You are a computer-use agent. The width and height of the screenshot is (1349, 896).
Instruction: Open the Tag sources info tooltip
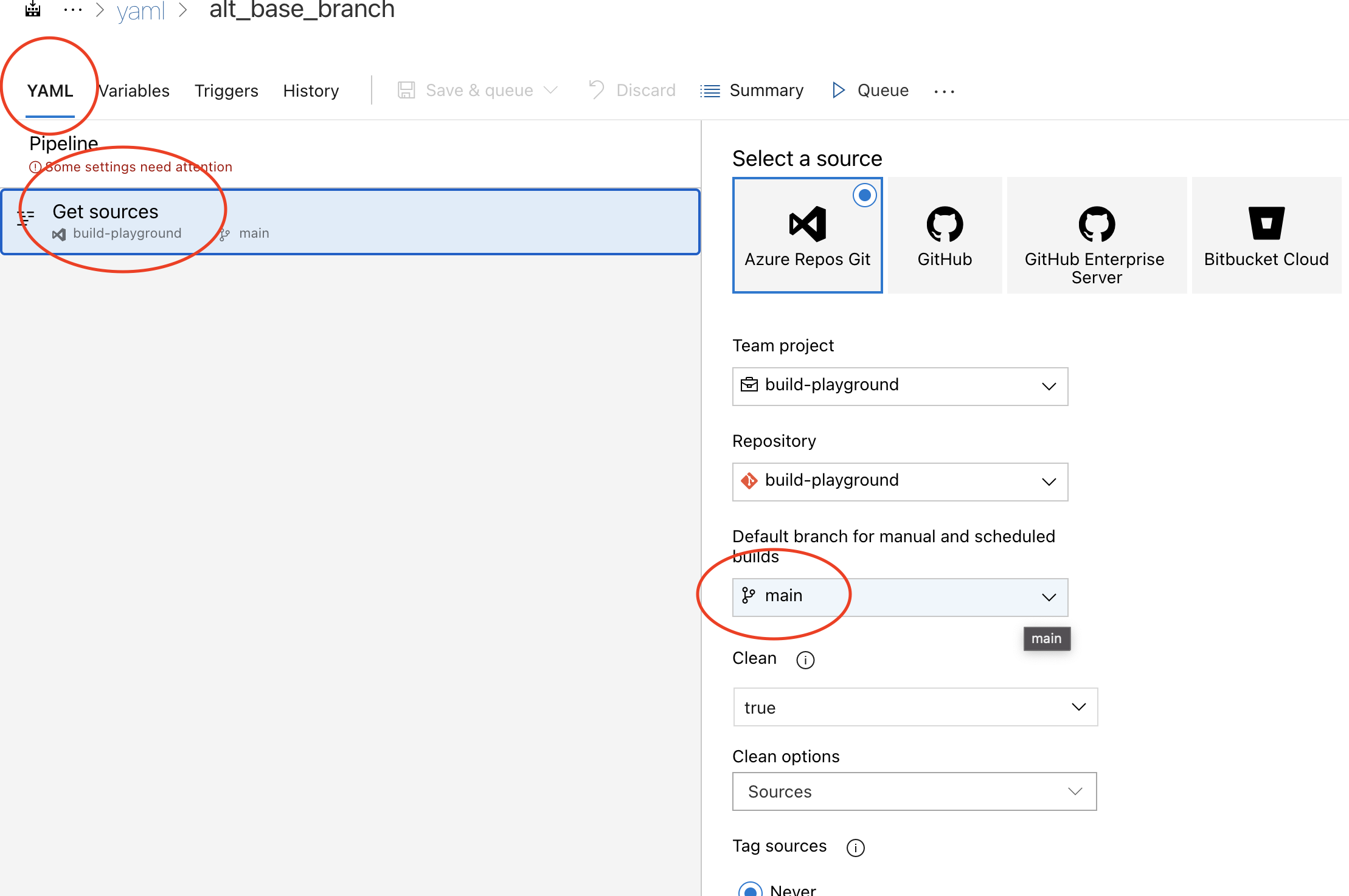tap(855, 847)
